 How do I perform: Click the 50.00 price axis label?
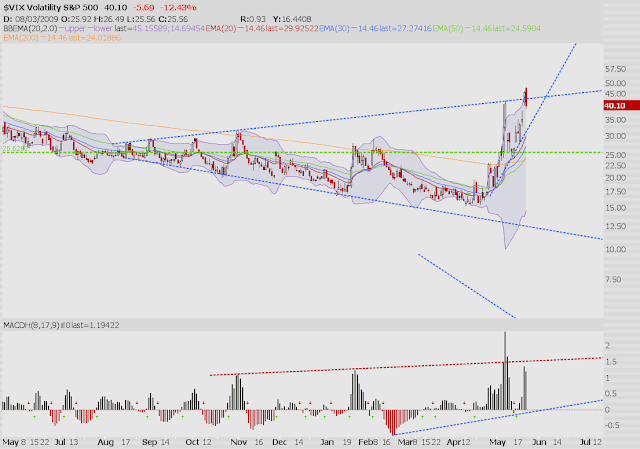point(616,83)
